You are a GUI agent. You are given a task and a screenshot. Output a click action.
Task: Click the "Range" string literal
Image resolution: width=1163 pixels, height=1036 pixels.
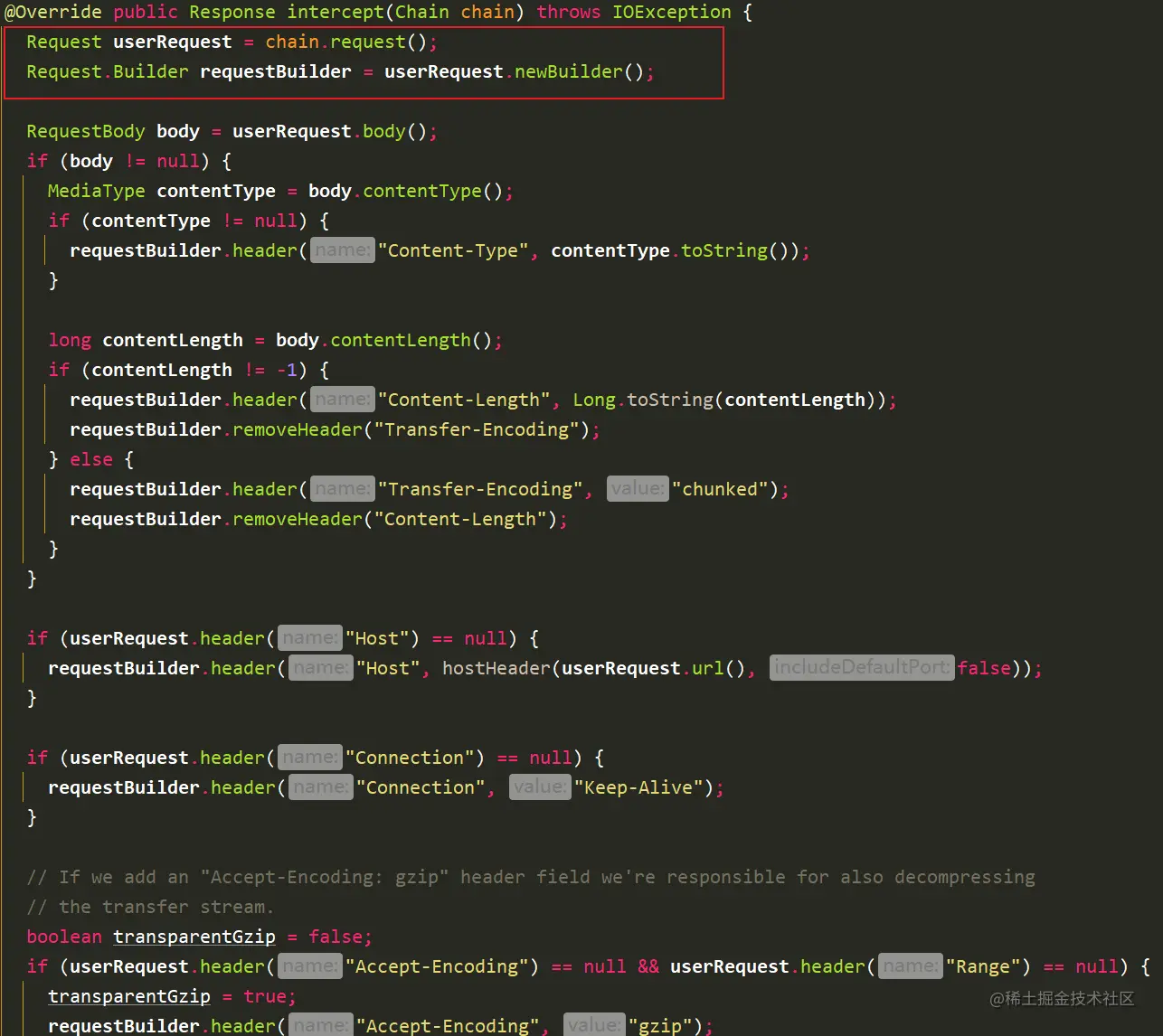983,966
